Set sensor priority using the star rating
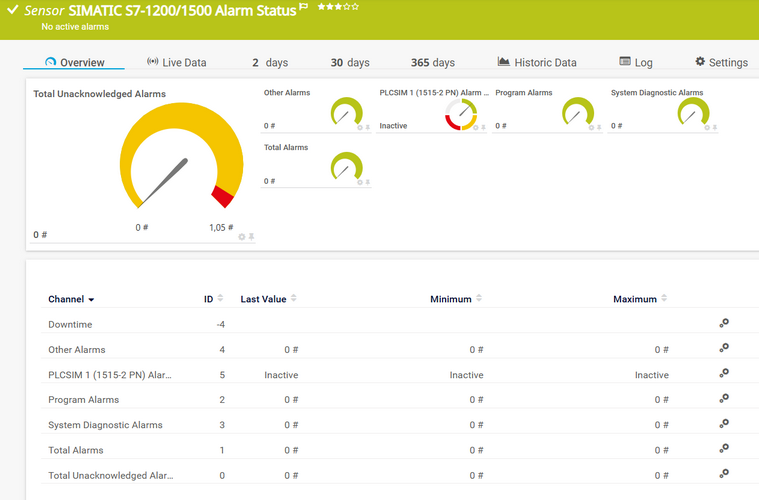 (x=338, y=7)
